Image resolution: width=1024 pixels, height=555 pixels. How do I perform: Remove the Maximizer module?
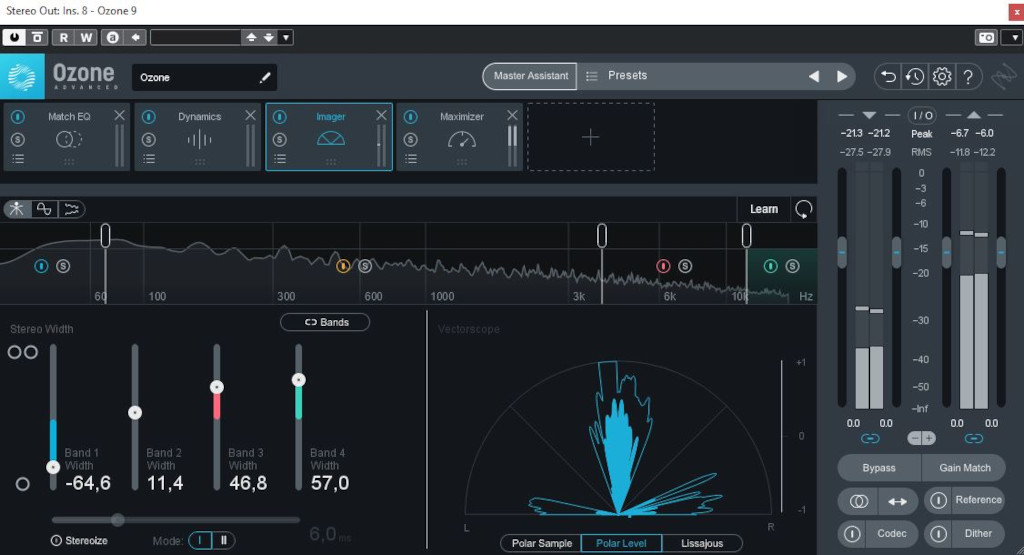pos(512,116)
